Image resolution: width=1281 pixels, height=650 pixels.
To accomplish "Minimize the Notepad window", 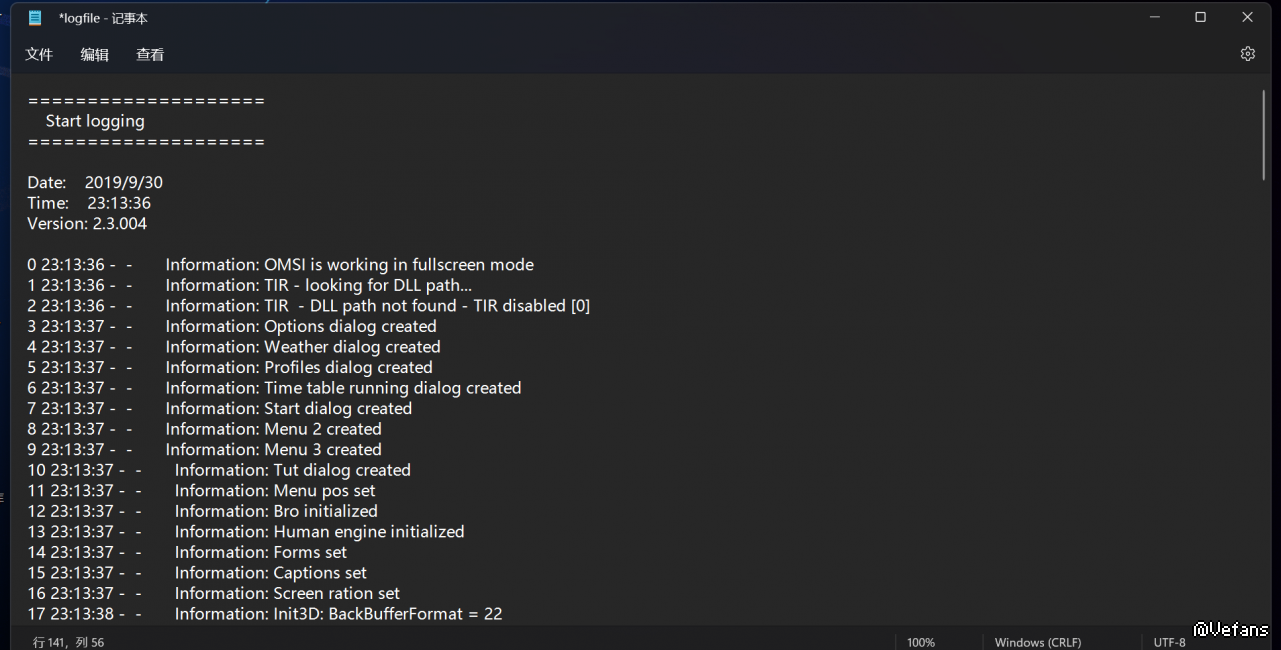I will point(1155,17).
